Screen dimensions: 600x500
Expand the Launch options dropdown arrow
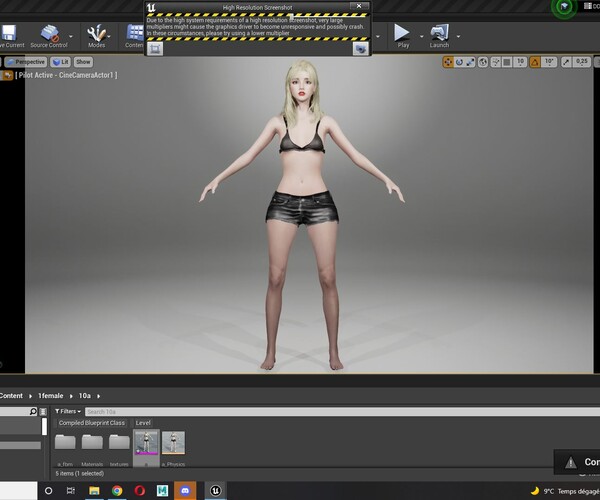point(458,36)
